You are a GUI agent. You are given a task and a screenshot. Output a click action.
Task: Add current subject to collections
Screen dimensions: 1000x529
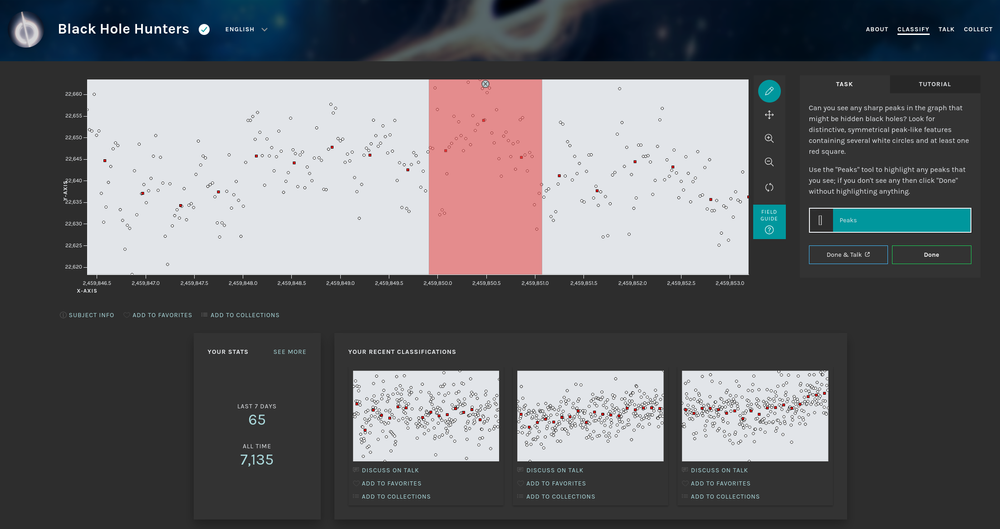pos(240,315)
